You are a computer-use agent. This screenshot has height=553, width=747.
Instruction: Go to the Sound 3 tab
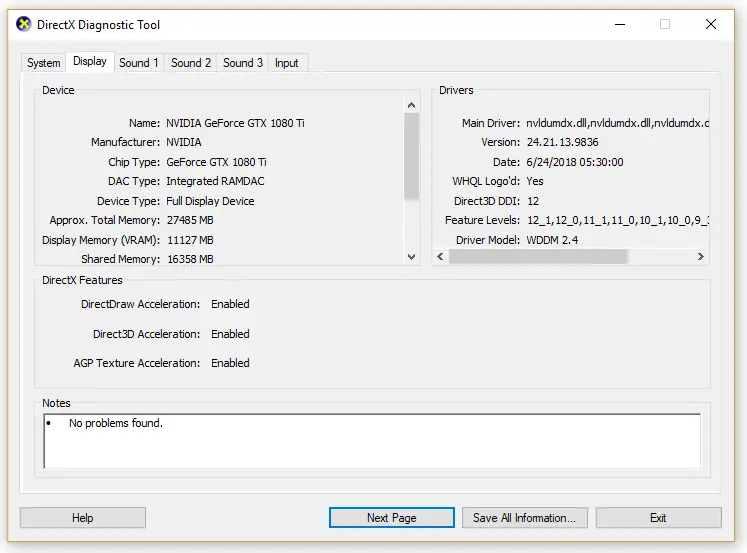coord(242,63)
